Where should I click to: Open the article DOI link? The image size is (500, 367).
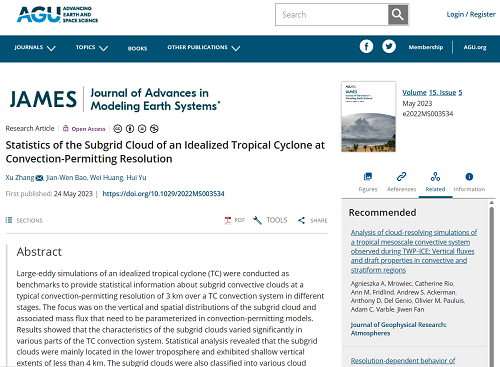[163, 194]
